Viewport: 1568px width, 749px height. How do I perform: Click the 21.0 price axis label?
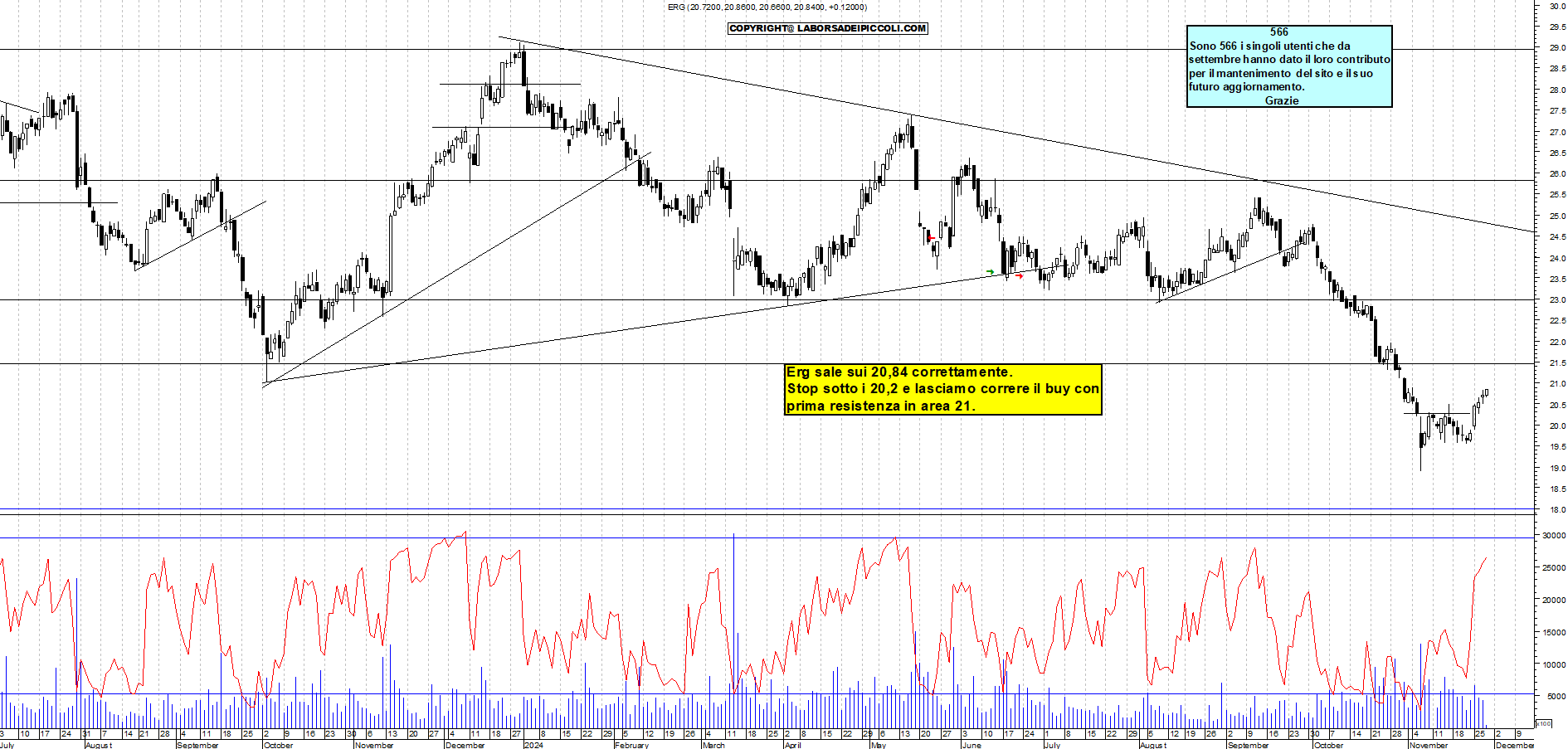pyautogui.click(x=1557, y=384)
